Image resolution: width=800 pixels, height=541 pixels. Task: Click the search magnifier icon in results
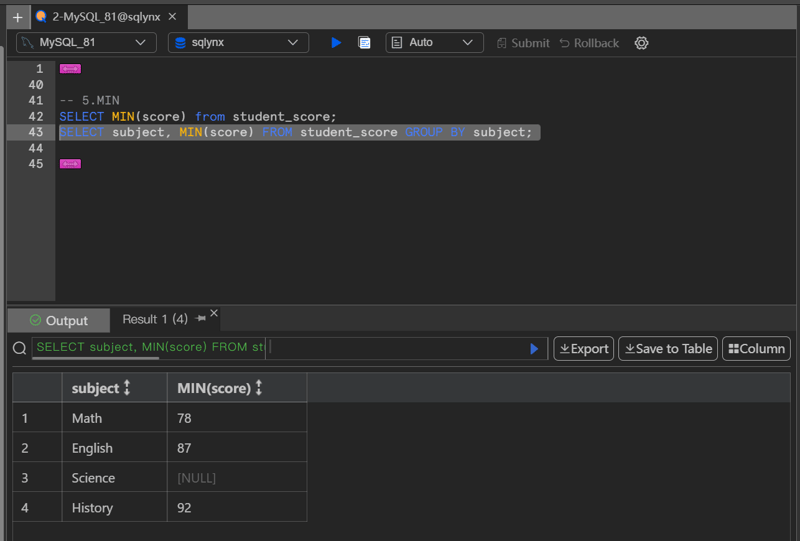click(x=19, y=348)
